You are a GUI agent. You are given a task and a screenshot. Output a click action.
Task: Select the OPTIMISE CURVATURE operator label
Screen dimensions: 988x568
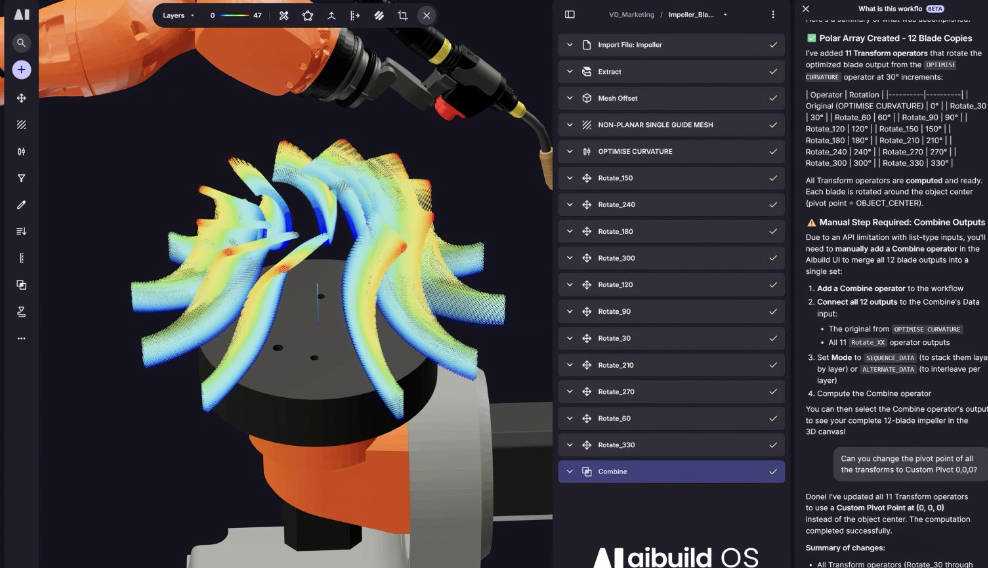tap(635, 151)
